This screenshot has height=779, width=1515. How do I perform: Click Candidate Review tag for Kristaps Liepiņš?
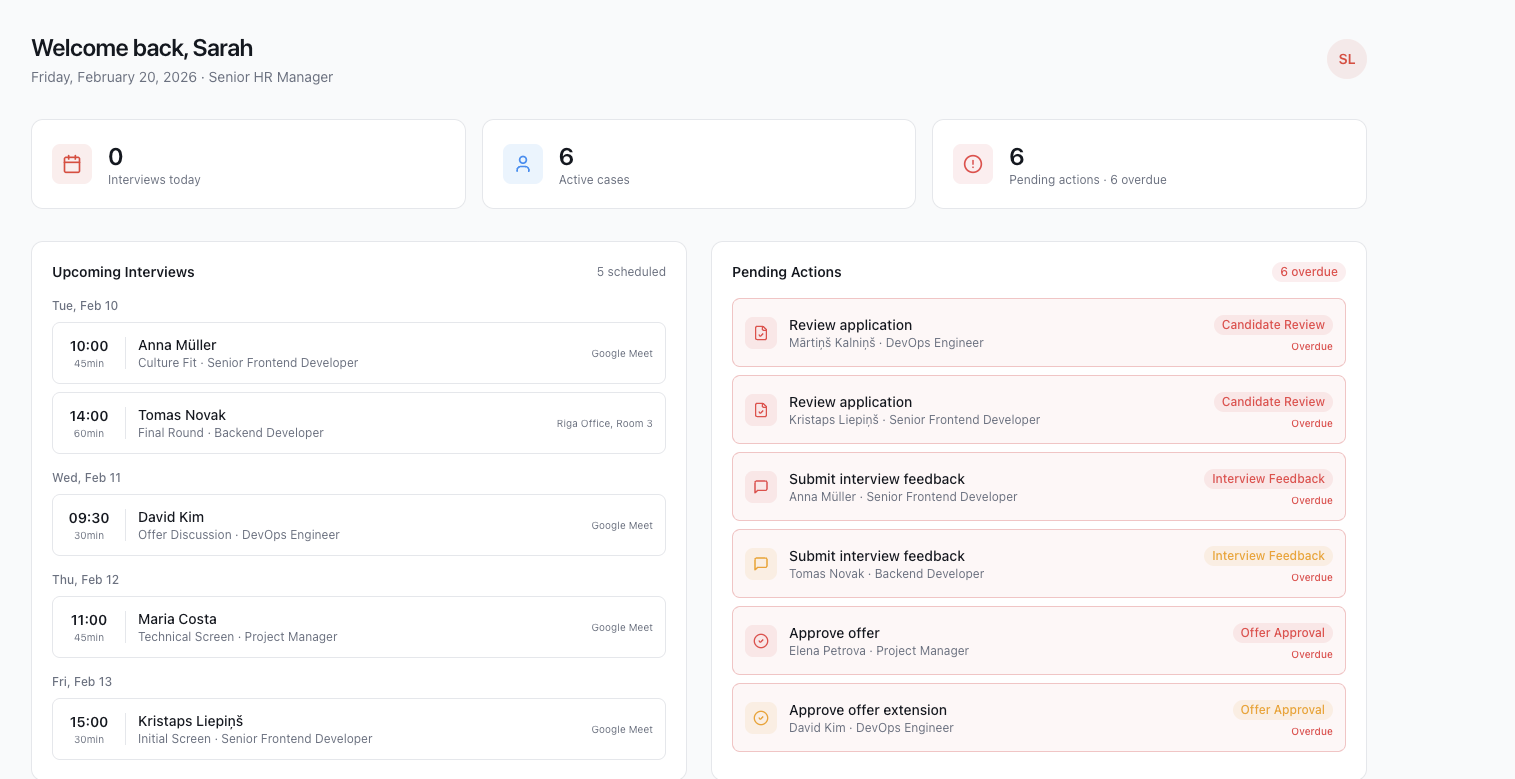pos(1273,402)
